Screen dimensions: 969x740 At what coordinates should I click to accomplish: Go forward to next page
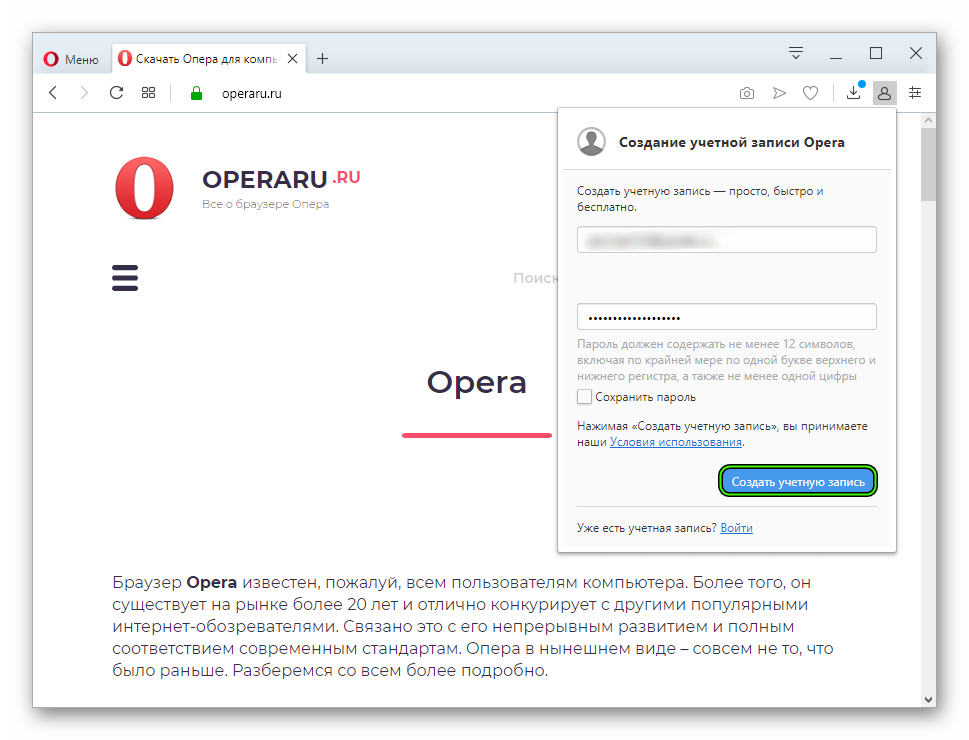click(x=84, y=93)
